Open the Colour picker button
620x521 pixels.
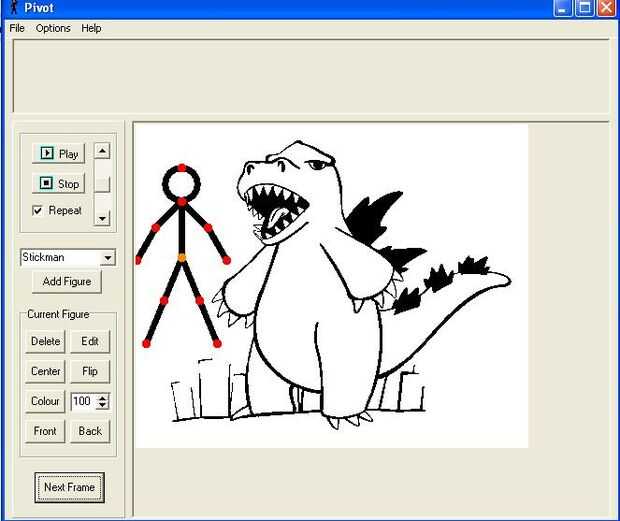tap(45, 401)
